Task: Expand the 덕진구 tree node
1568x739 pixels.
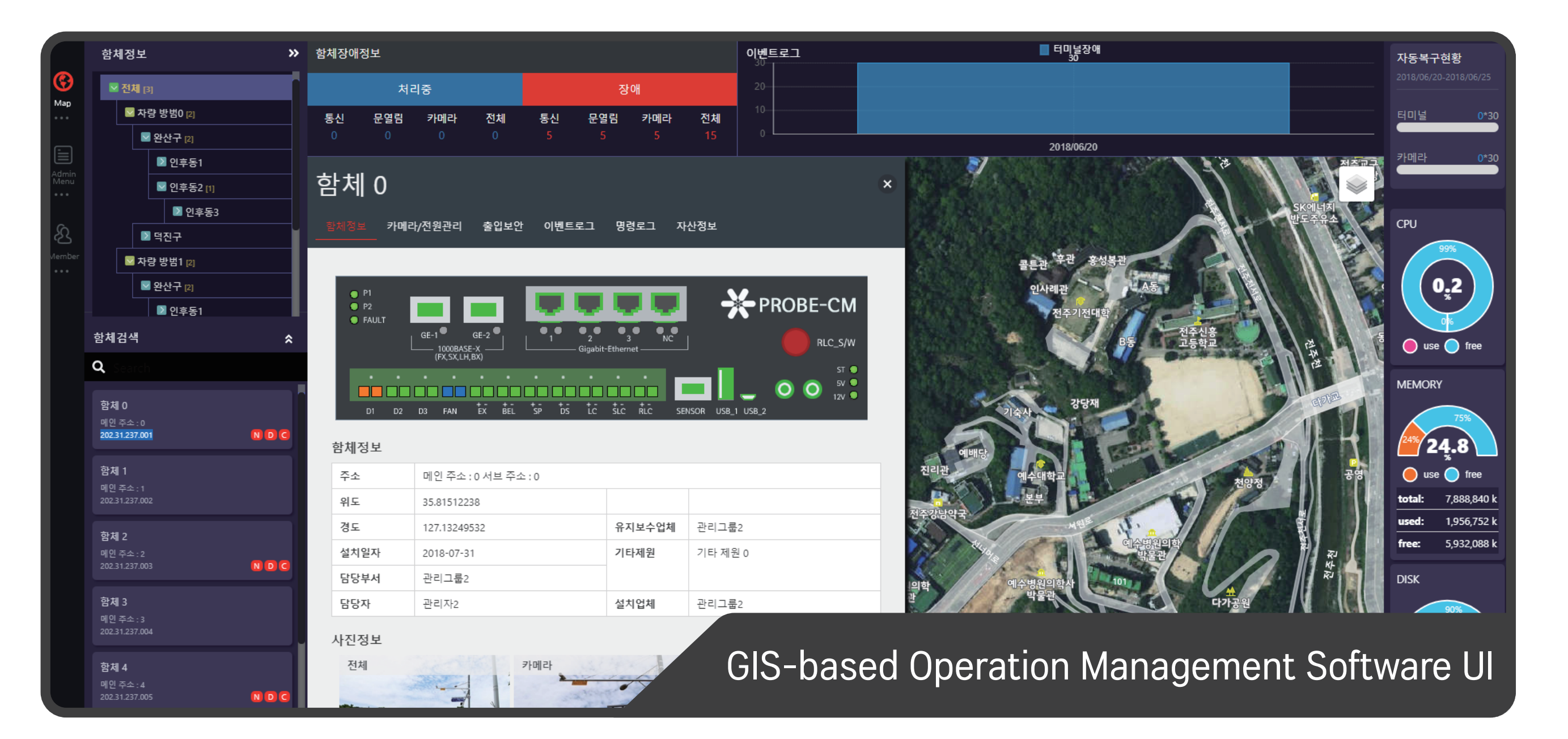Action: [146, 236]
